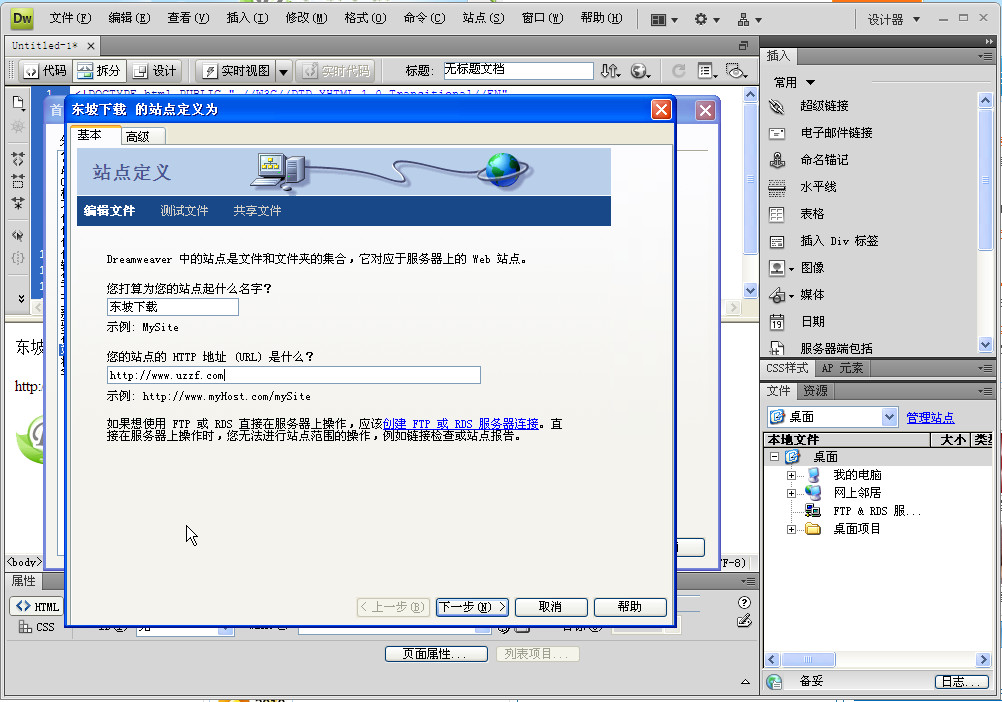Click the 帮助 (Help) button in dialog

(629, 607)
